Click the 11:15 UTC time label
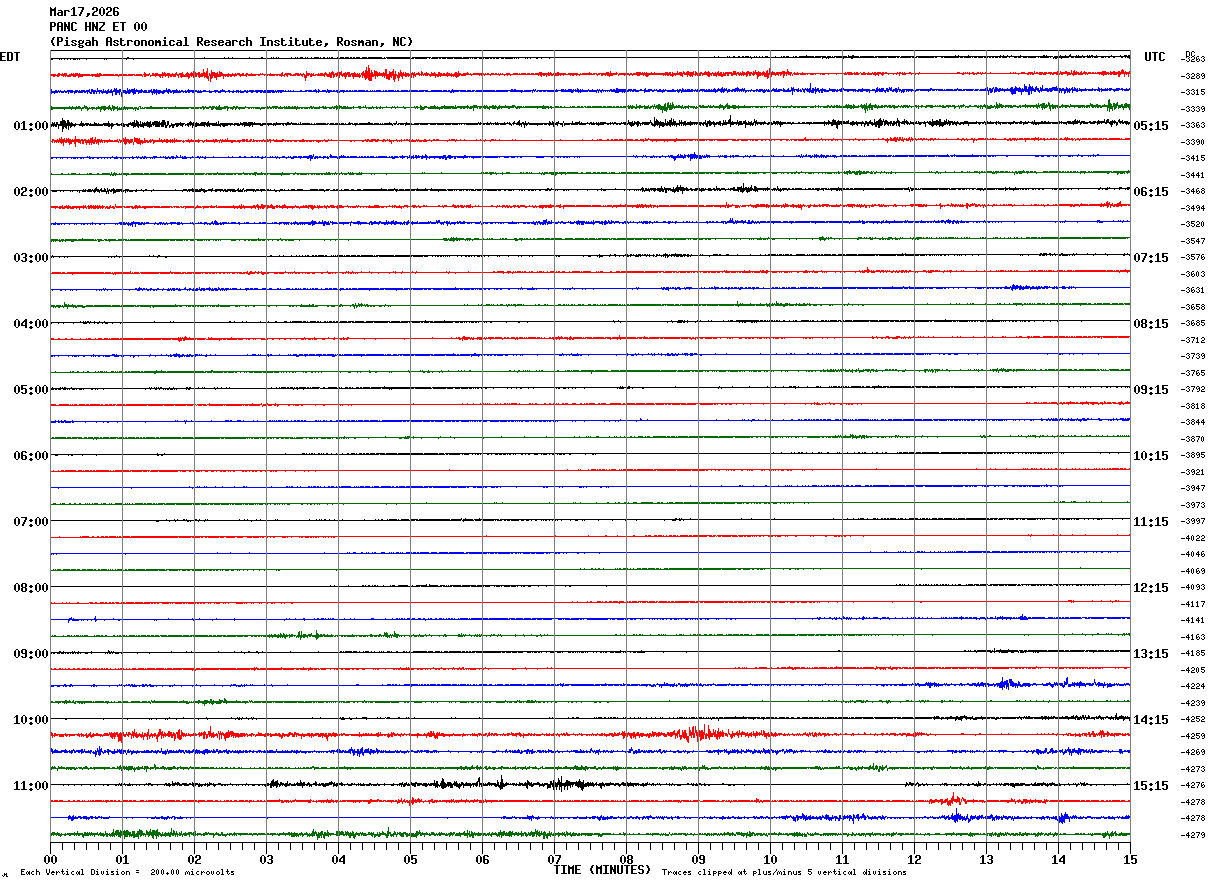This screenshot has height=886, width=1210. (x=1151, y=522)
